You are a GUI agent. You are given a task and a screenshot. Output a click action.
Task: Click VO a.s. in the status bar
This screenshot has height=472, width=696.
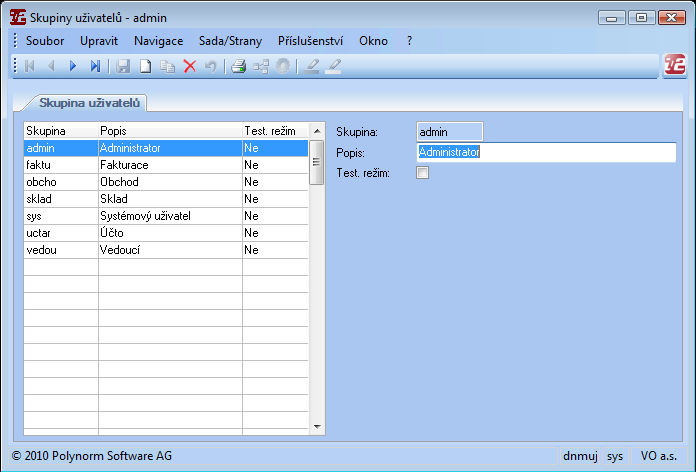[x=658, y=456]
